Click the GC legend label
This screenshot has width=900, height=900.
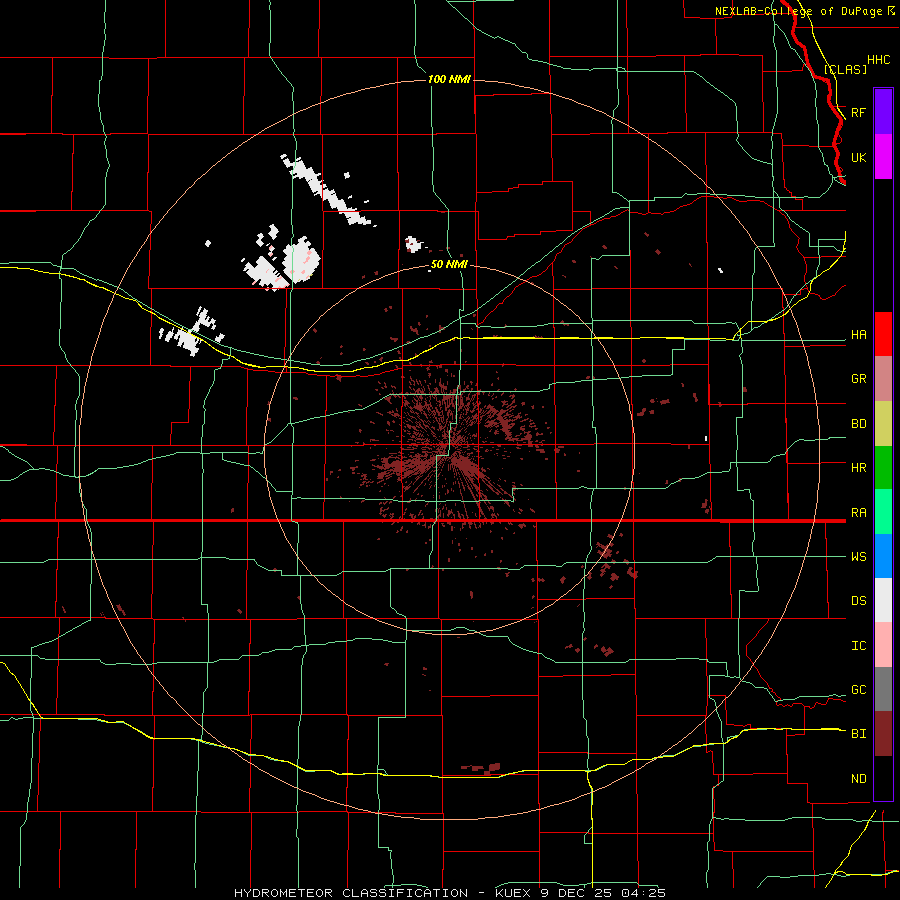pos(859,690)
